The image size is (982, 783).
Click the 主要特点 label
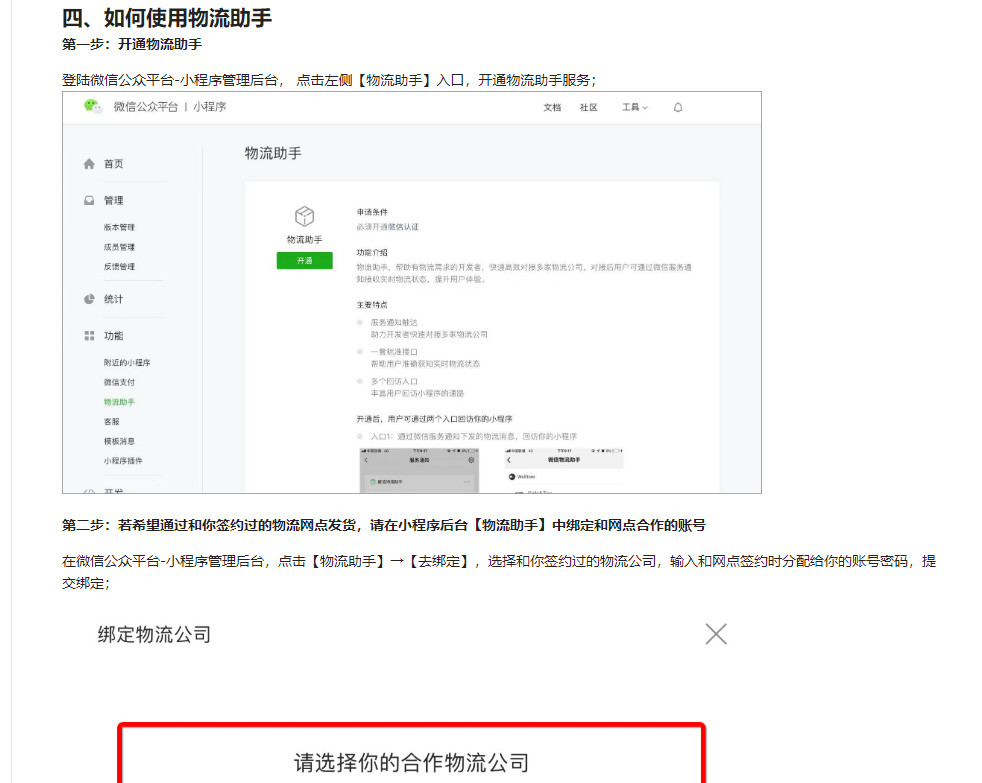[372, 305]
